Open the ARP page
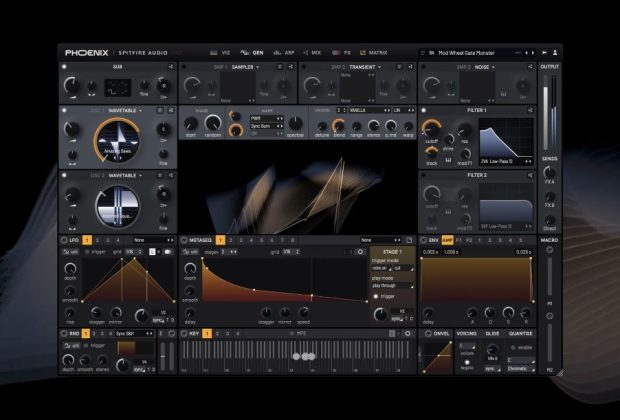Screen dimensions: 620x420 click(284, 53)
